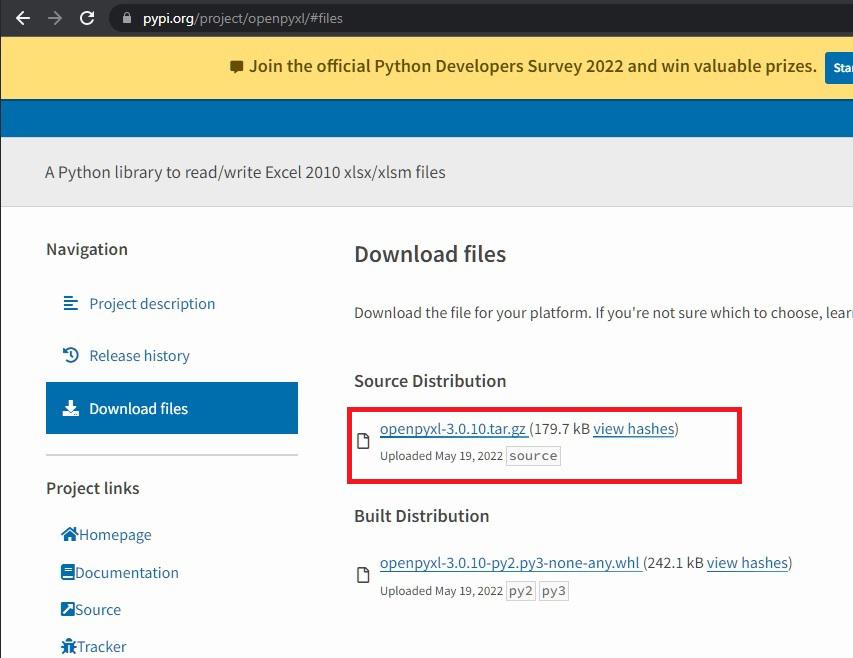Open the Release history tab
Viewport: 853px width, 658px height.
[x=139, y=356]
